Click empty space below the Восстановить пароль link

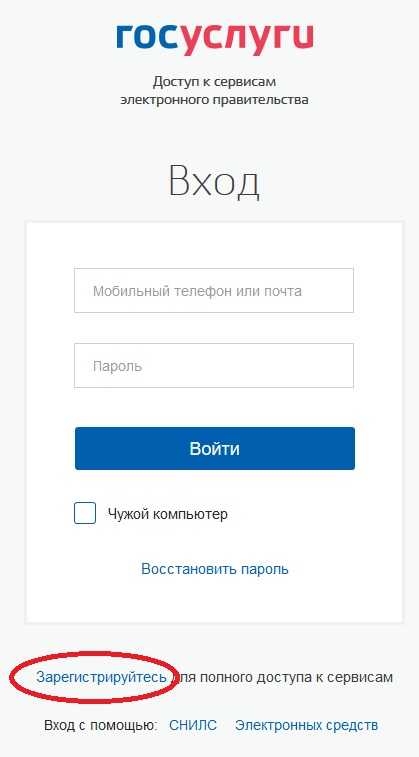click(x=215, y=600)
